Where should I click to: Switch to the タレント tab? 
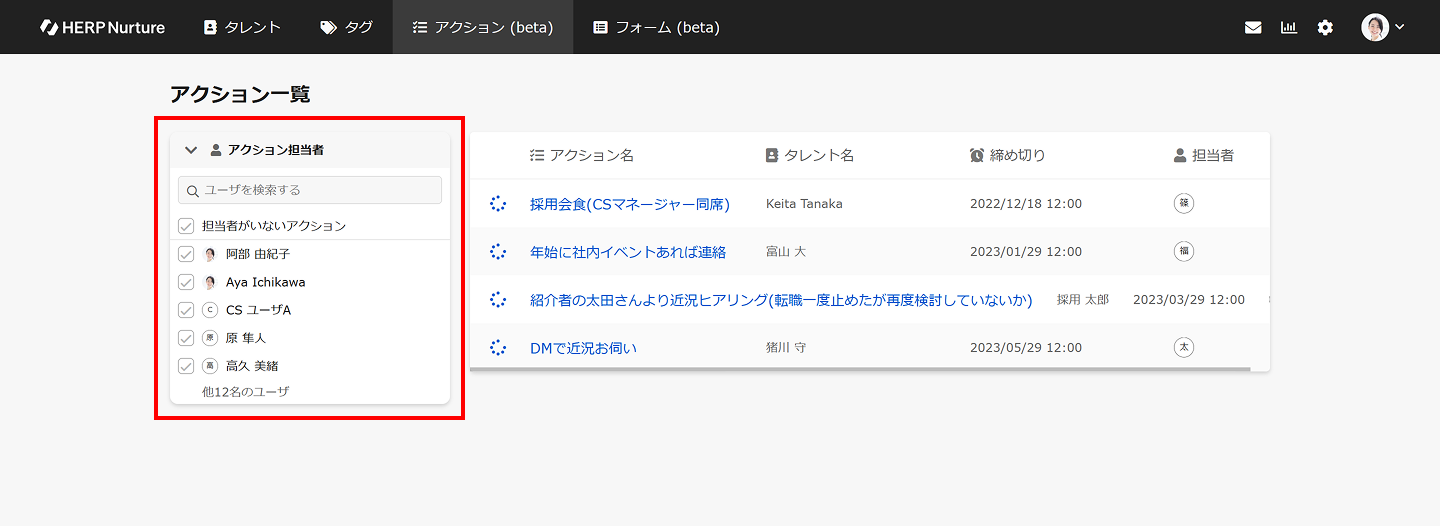click(242, 27)
